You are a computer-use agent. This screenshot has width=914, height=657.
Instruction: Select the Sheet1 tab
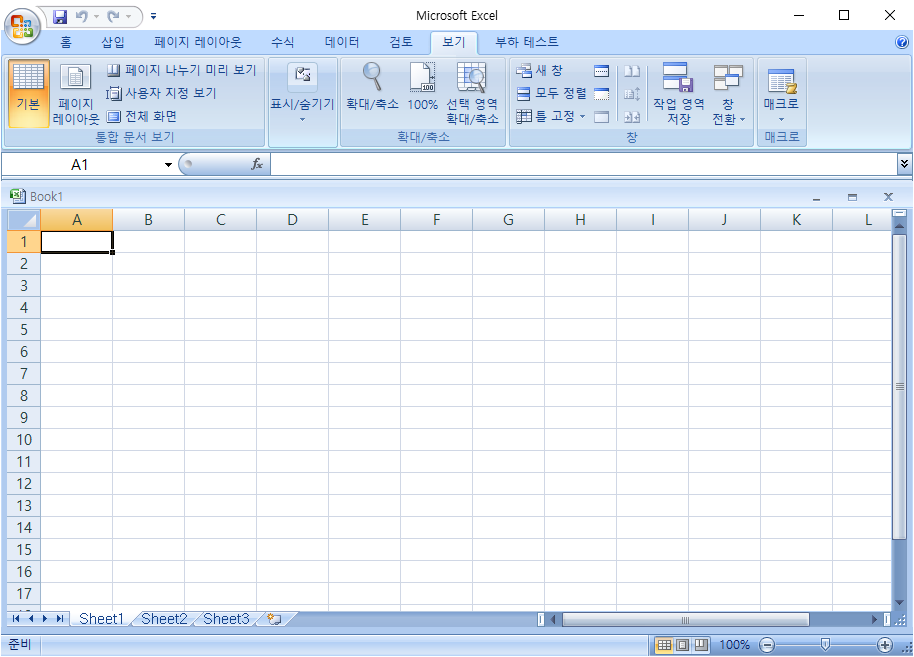101,619
